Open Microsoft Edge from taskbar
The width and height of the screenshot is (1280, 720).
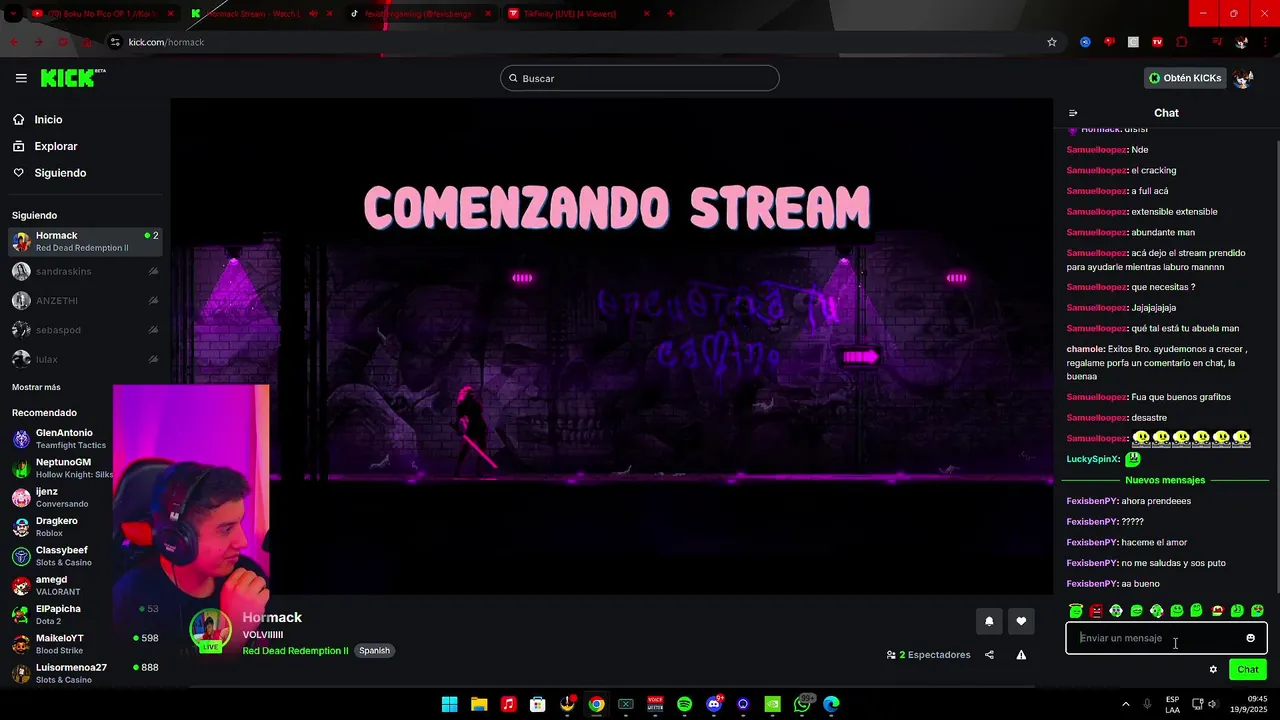[831, 704]
